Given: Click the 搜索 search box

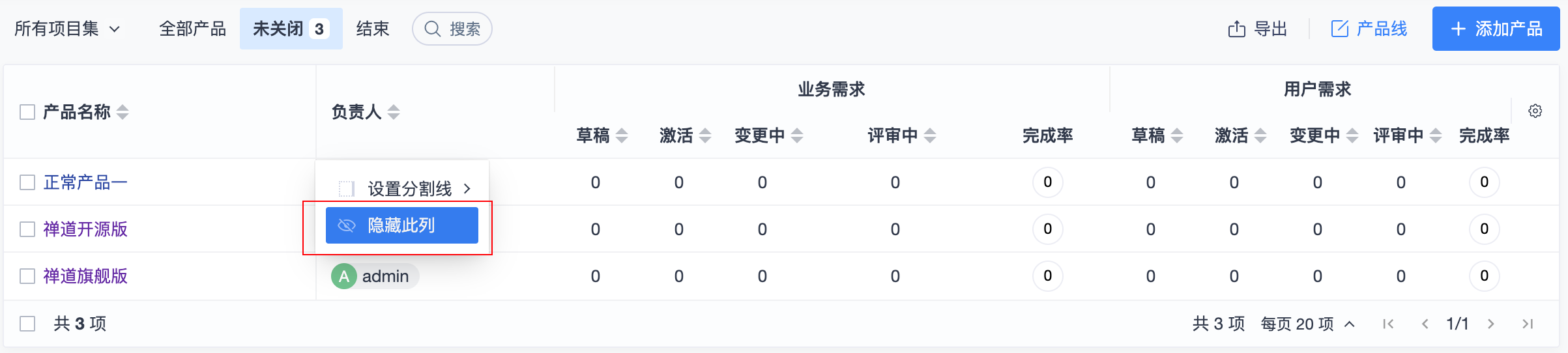Looking at the screenshot, I should pos(452,29).
